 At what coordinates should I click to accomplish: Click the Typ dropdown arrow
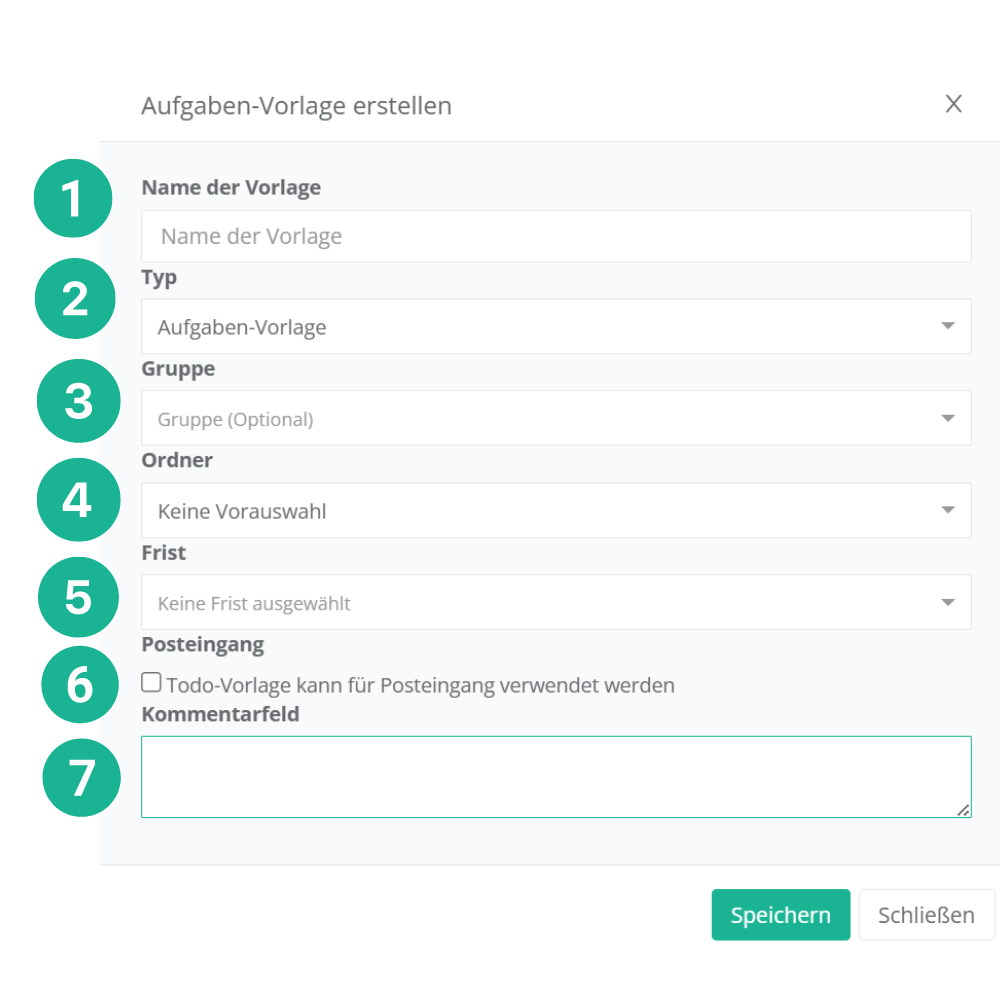pos(948,327)
